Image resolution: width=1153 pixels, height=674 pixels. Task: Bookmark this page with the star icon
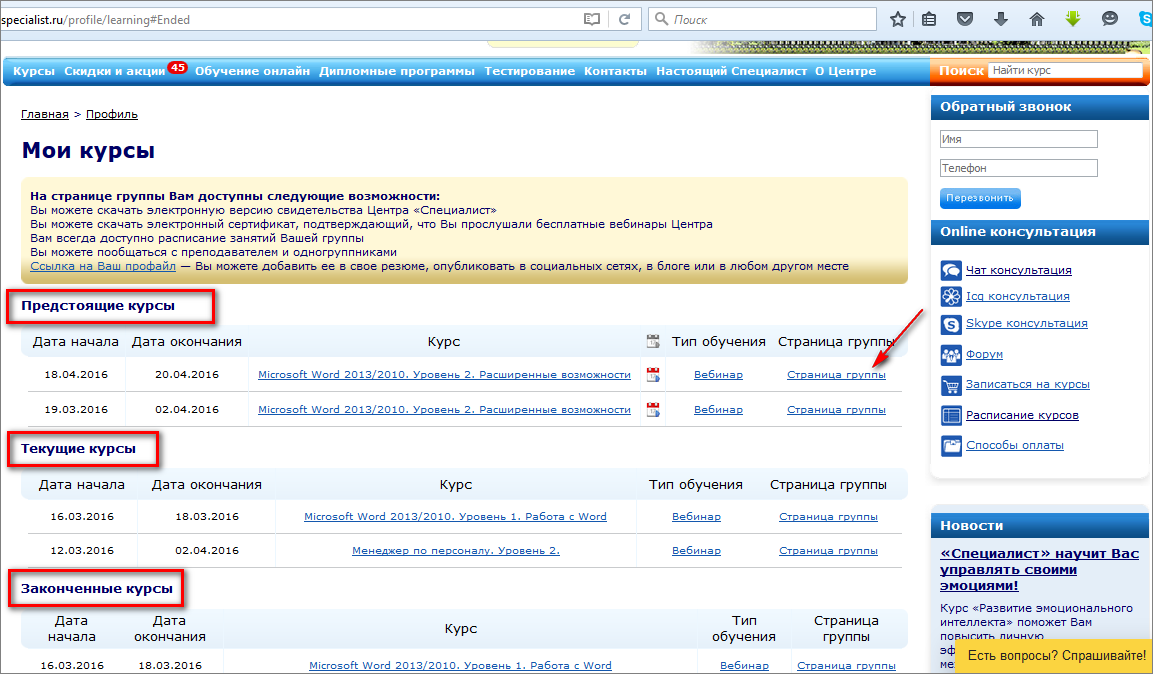tap(897, 19)
